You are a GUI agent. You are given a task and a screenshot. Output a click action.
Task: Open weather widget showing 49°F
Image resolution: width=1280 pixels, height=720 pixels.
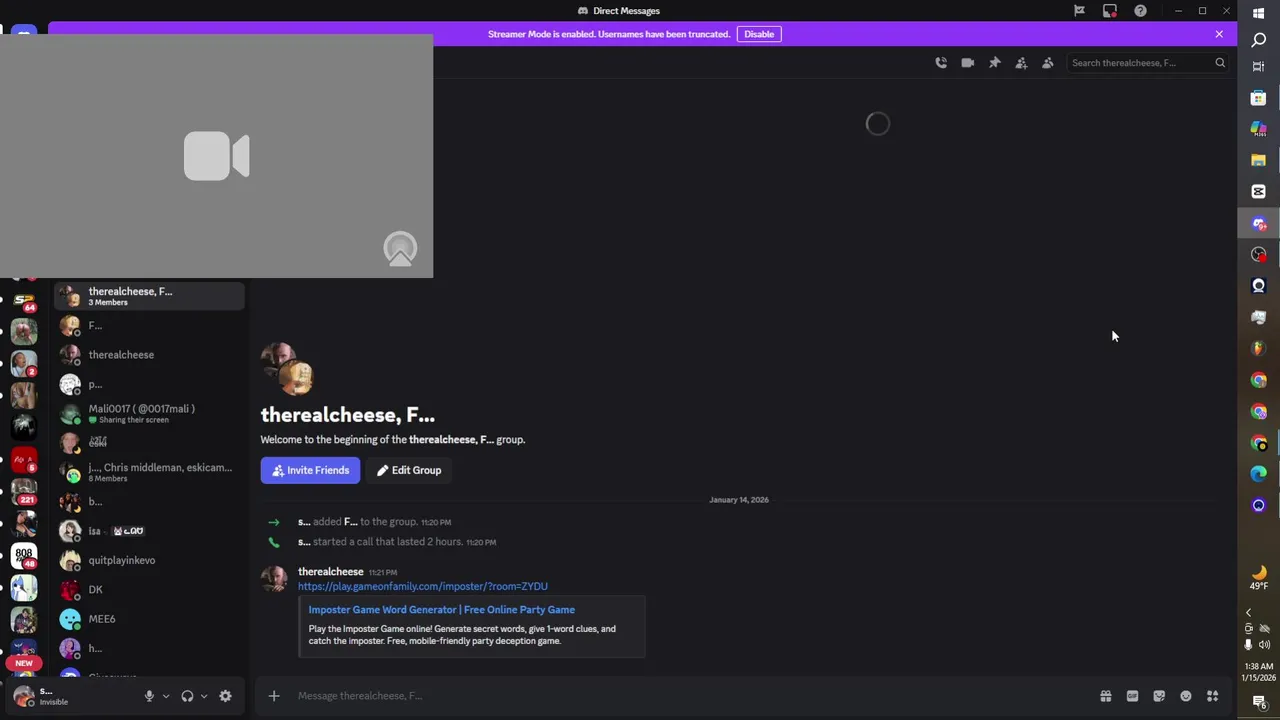[1259, 578]
